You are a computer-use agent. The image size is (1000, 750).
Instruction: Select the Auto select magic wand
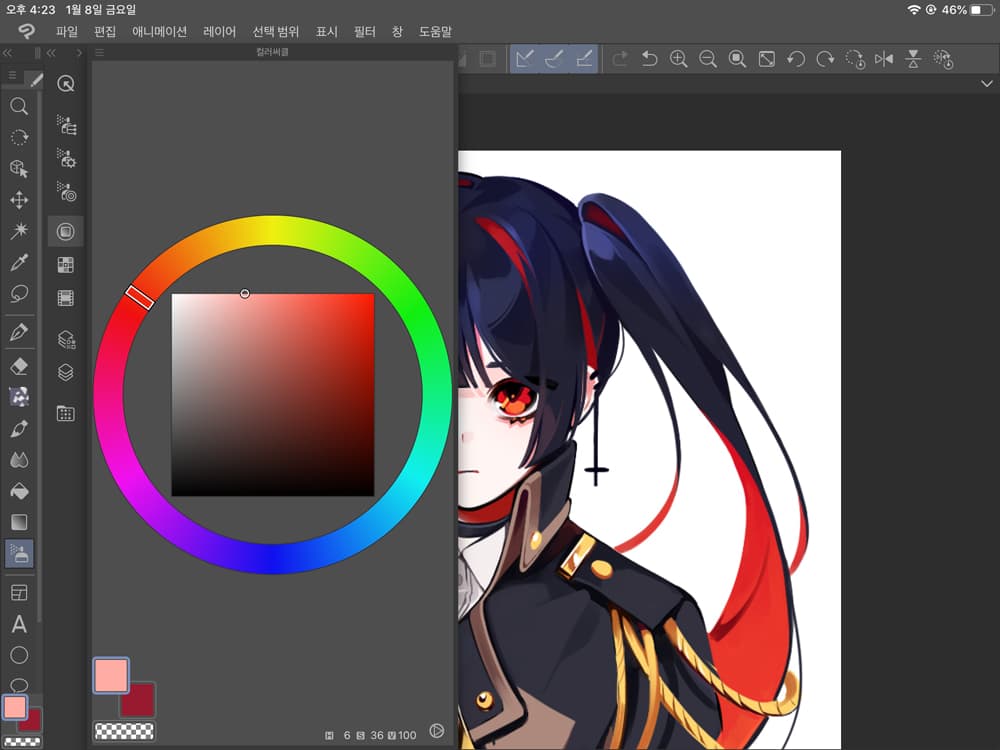19,230
